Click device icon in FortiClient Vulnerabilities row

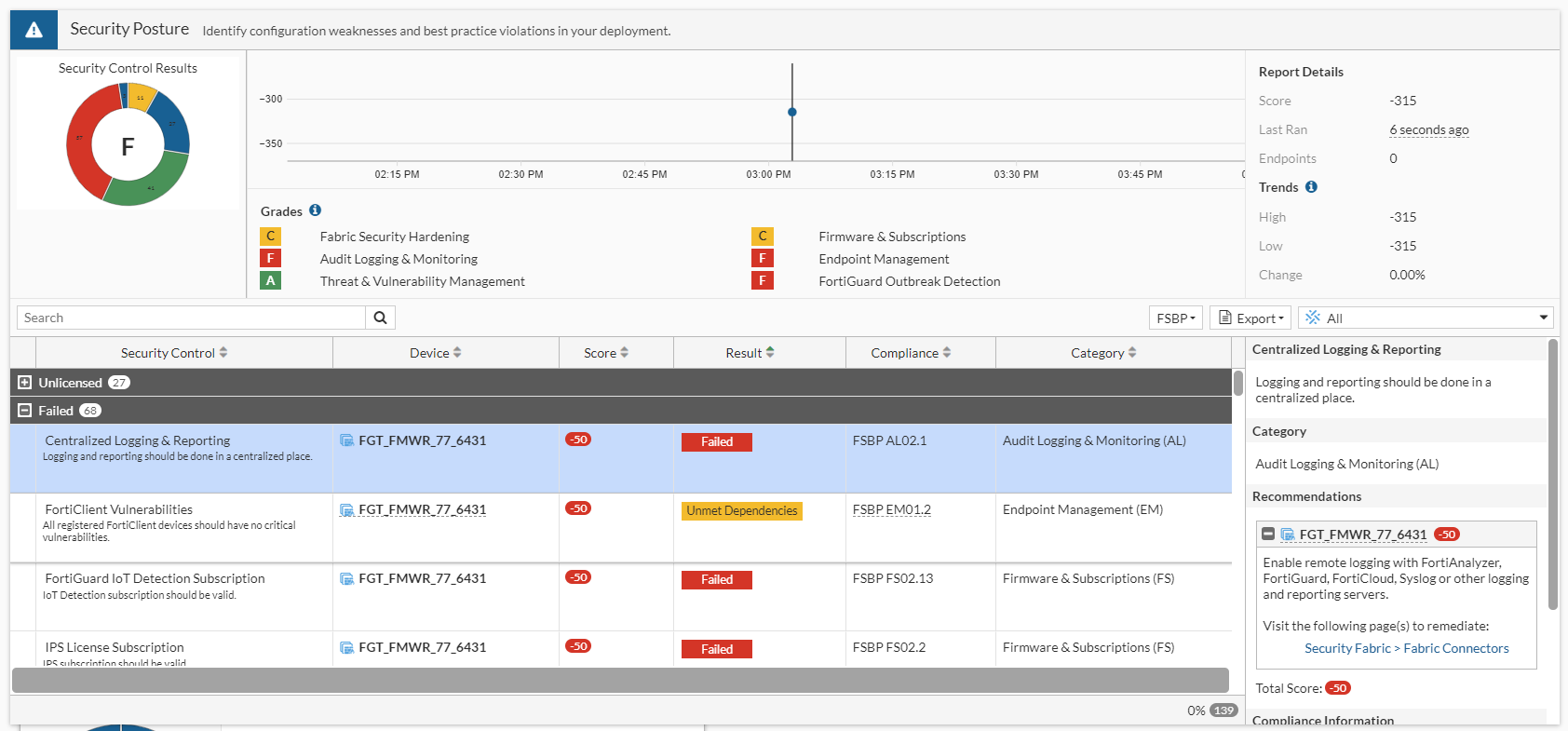pyautogui.click(x=346, y=510)
